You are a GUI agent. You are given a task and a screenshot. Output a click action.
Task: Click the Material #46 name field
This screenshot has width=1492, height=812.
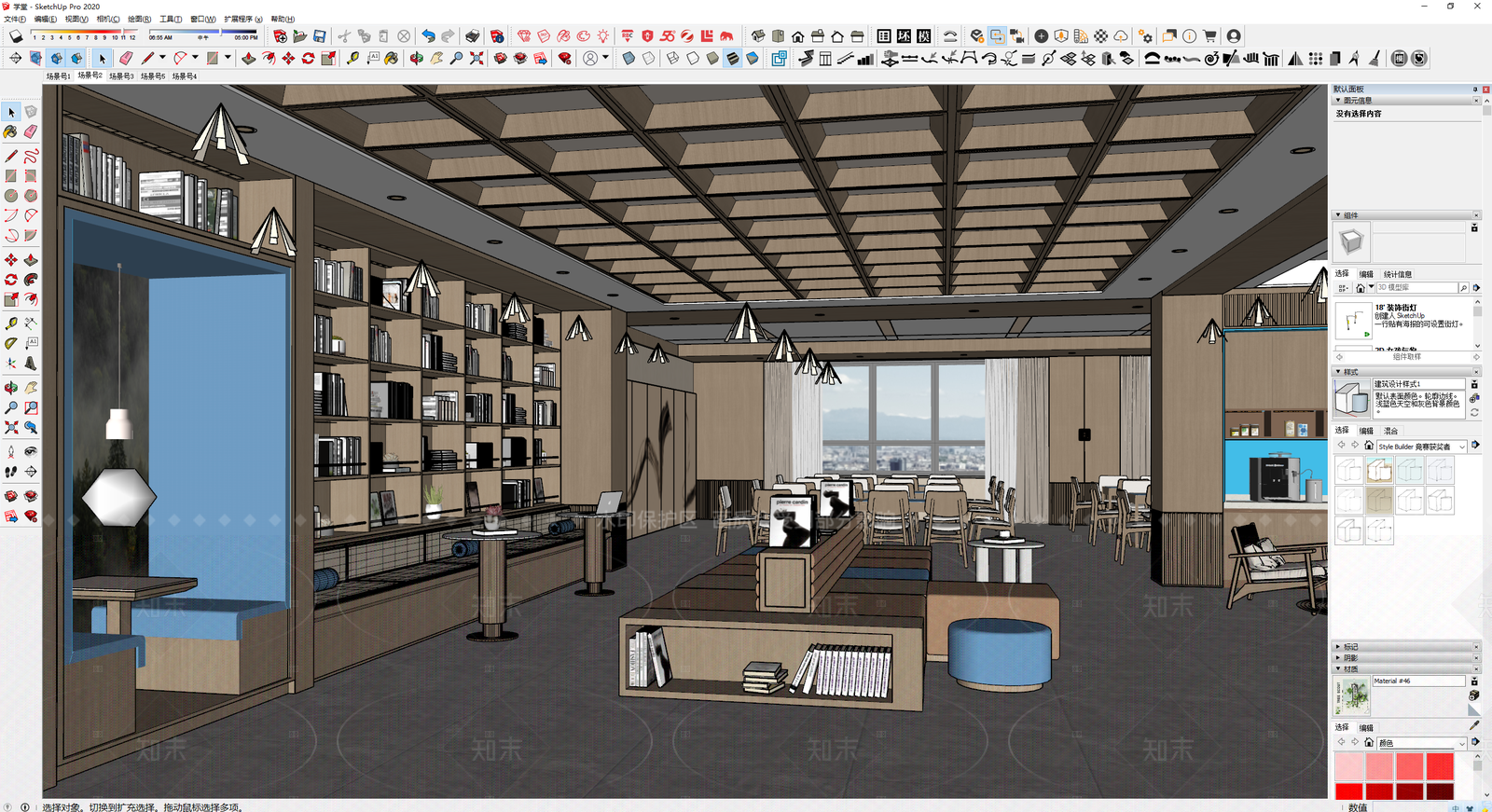coord(1418,681)
